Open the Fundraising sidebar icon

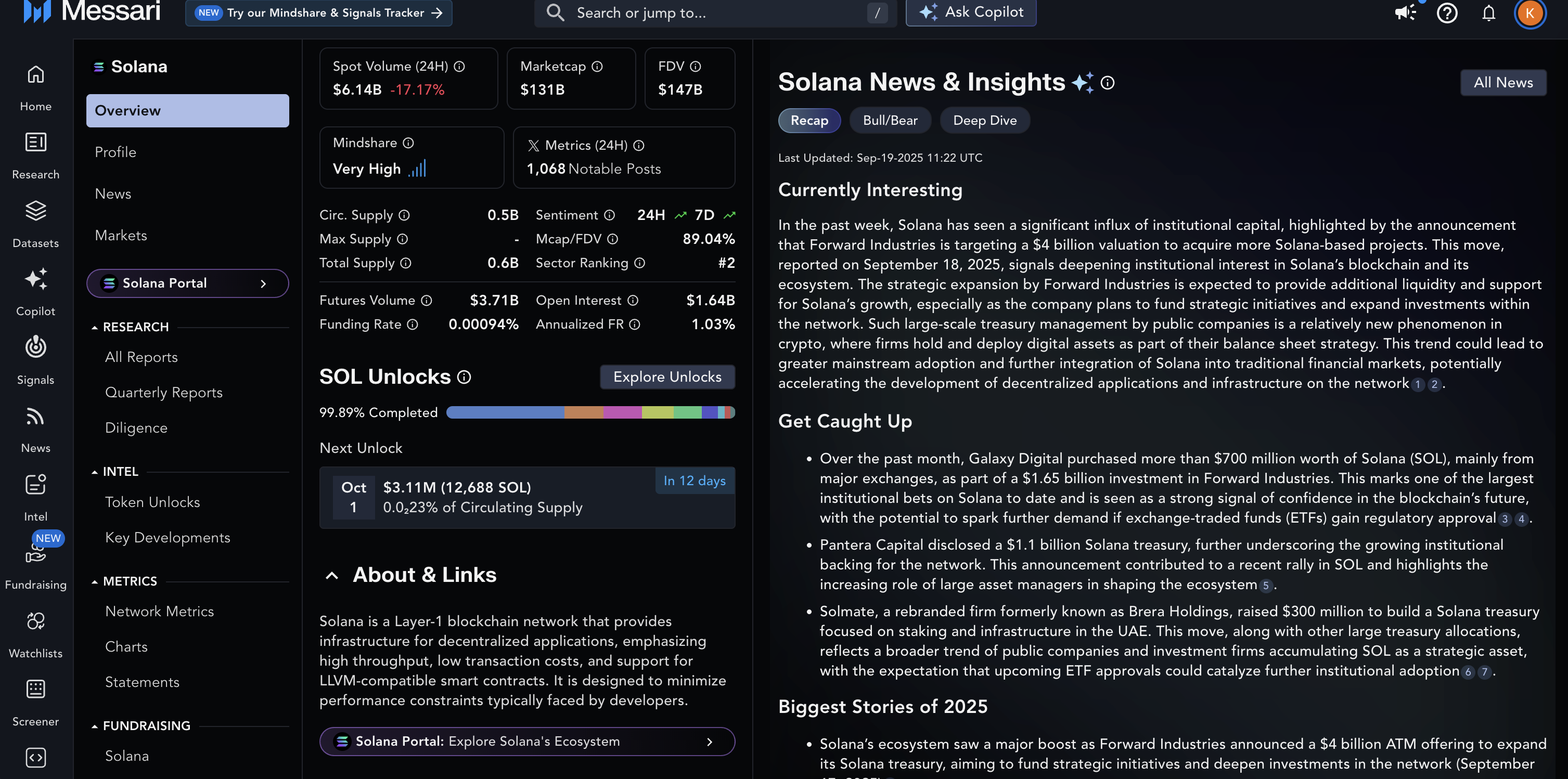[x=35, y=553]
